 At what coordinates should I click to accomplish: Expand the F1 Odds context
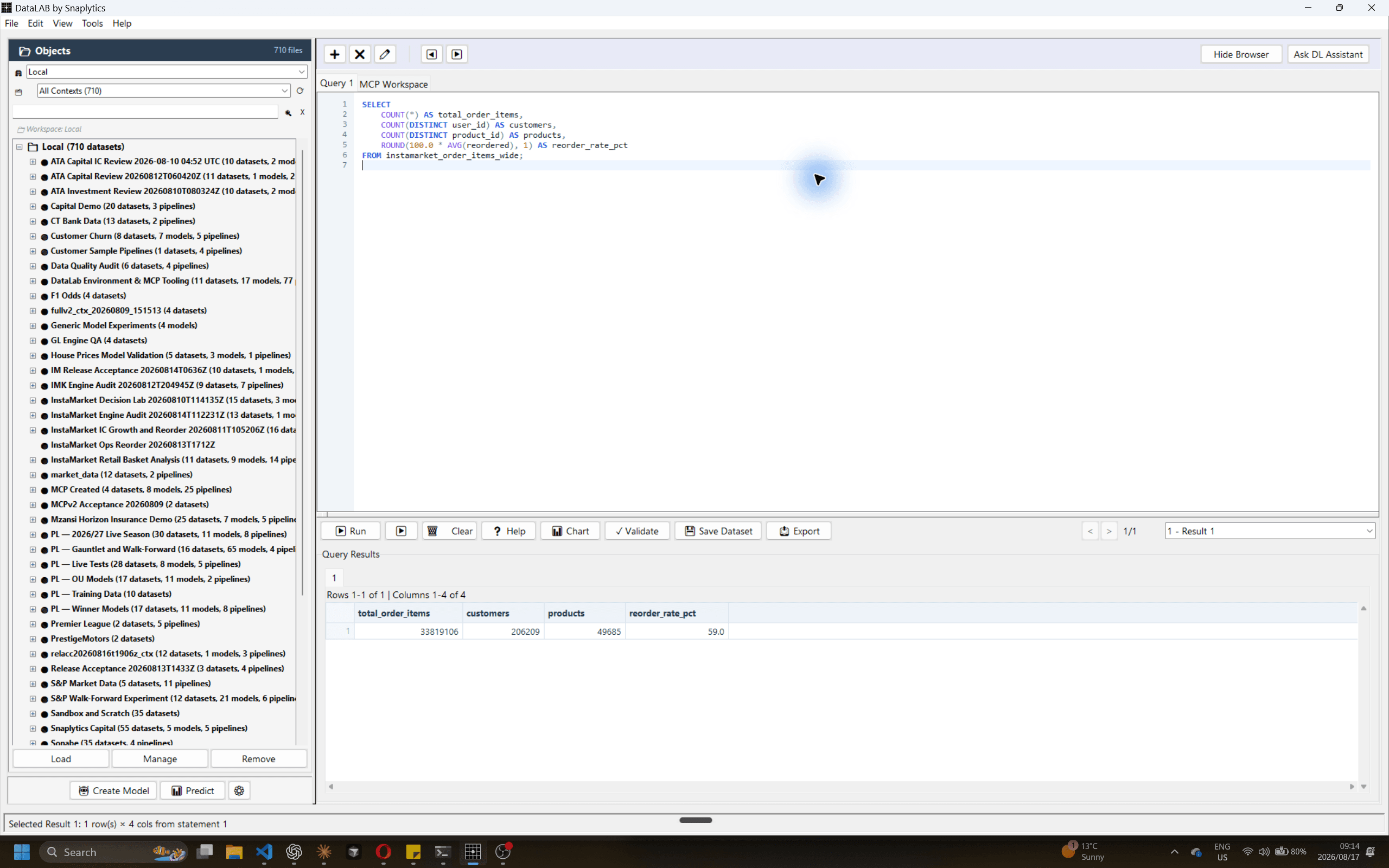[33, 296]
